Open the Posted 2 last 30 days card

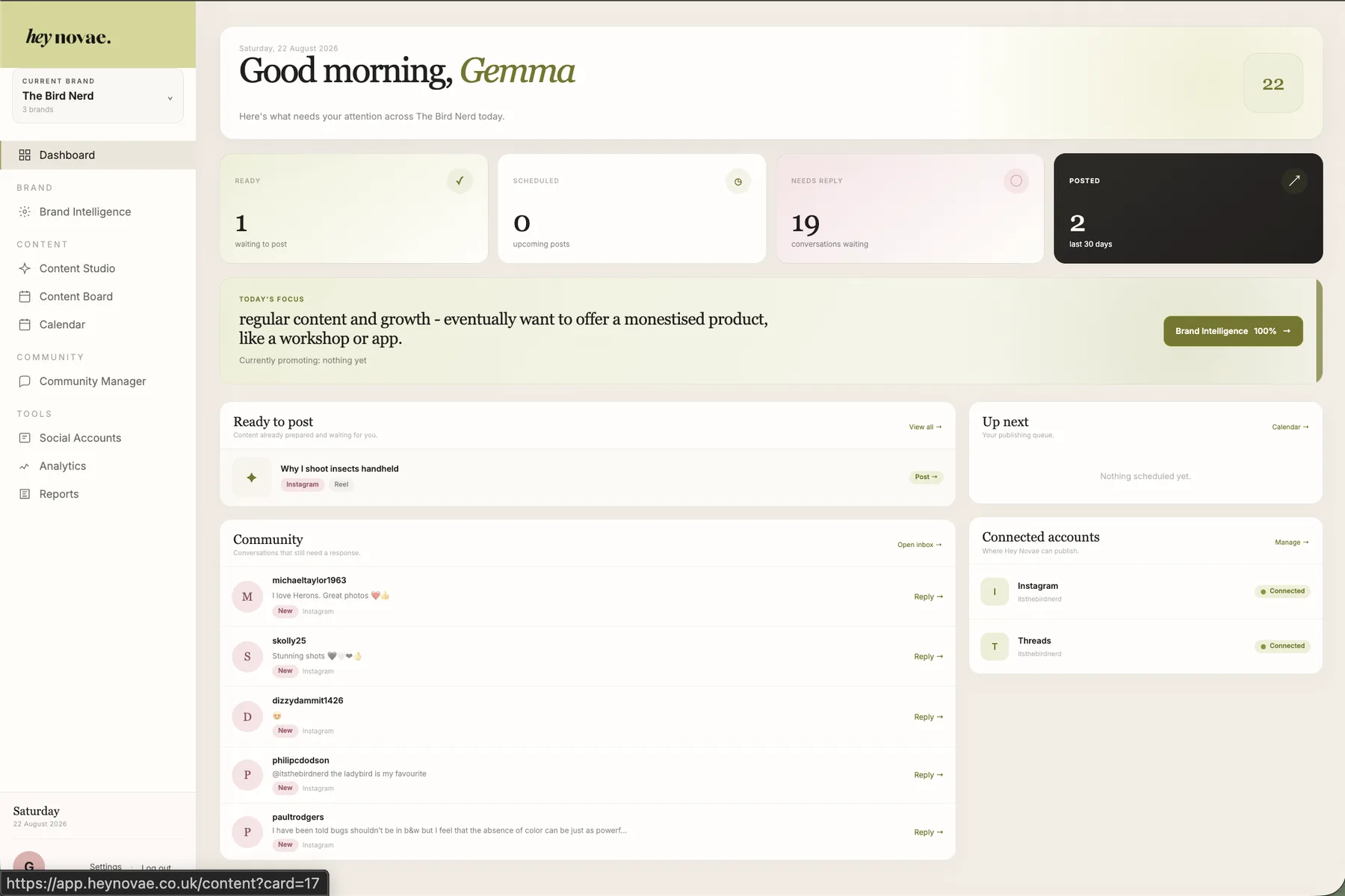pyautogui.click(x=1188, y=208)
